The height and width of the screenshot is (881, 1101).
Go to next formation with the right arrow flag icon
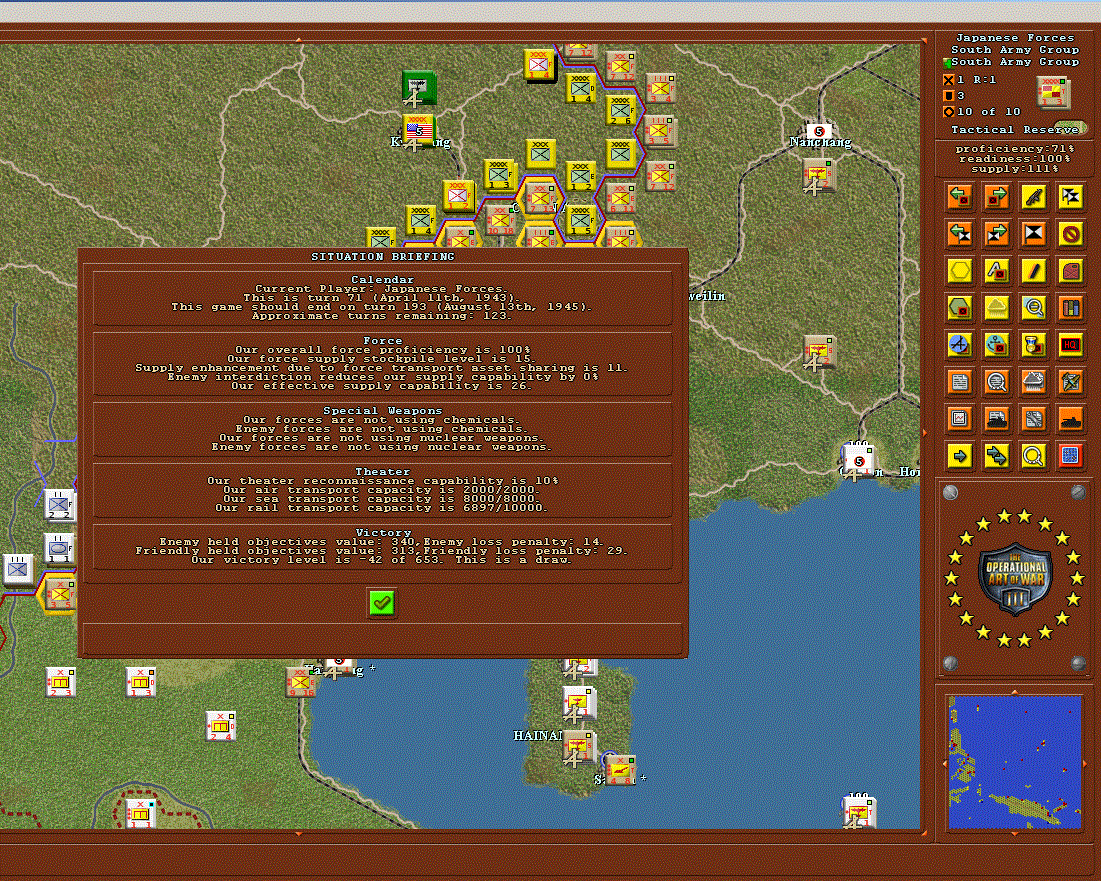(996, 234)
